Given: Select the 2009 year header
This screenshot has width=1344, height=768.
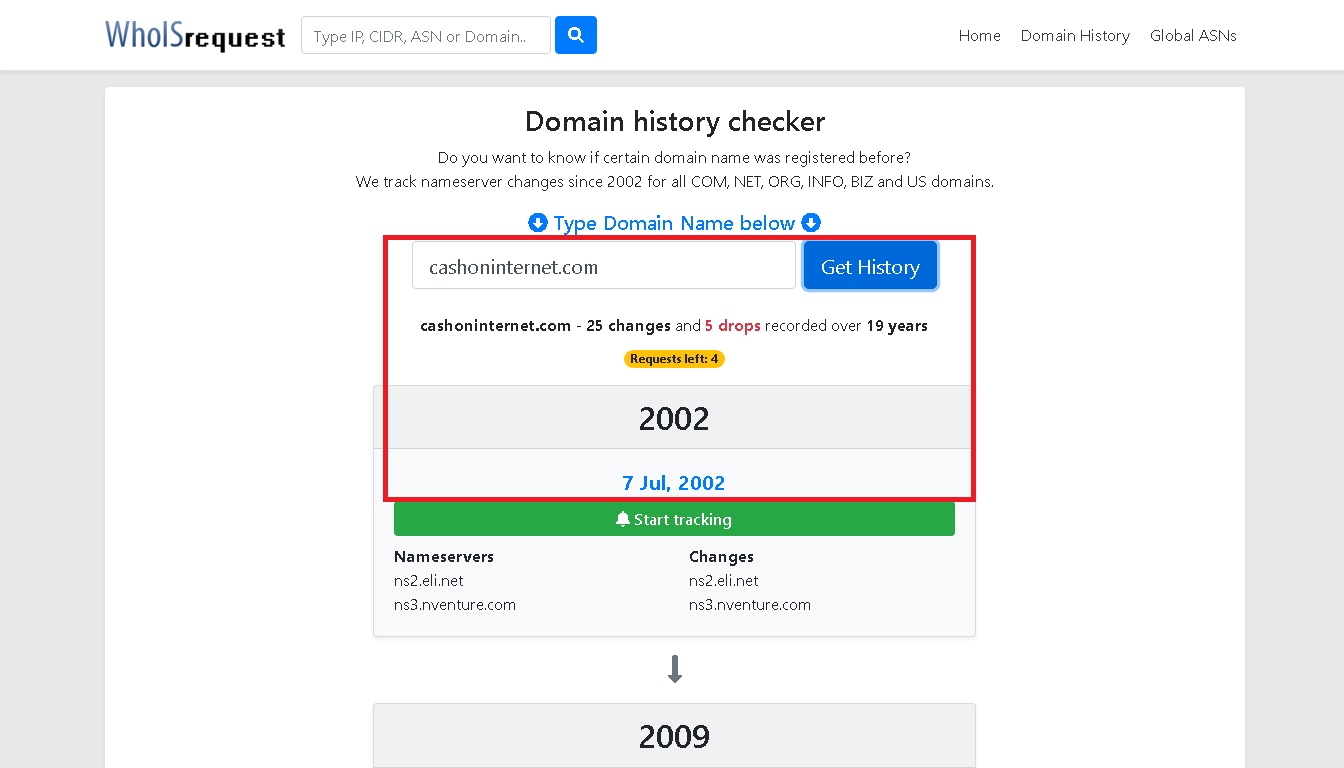Looking at the screenshot, I should tap(674, 736).
